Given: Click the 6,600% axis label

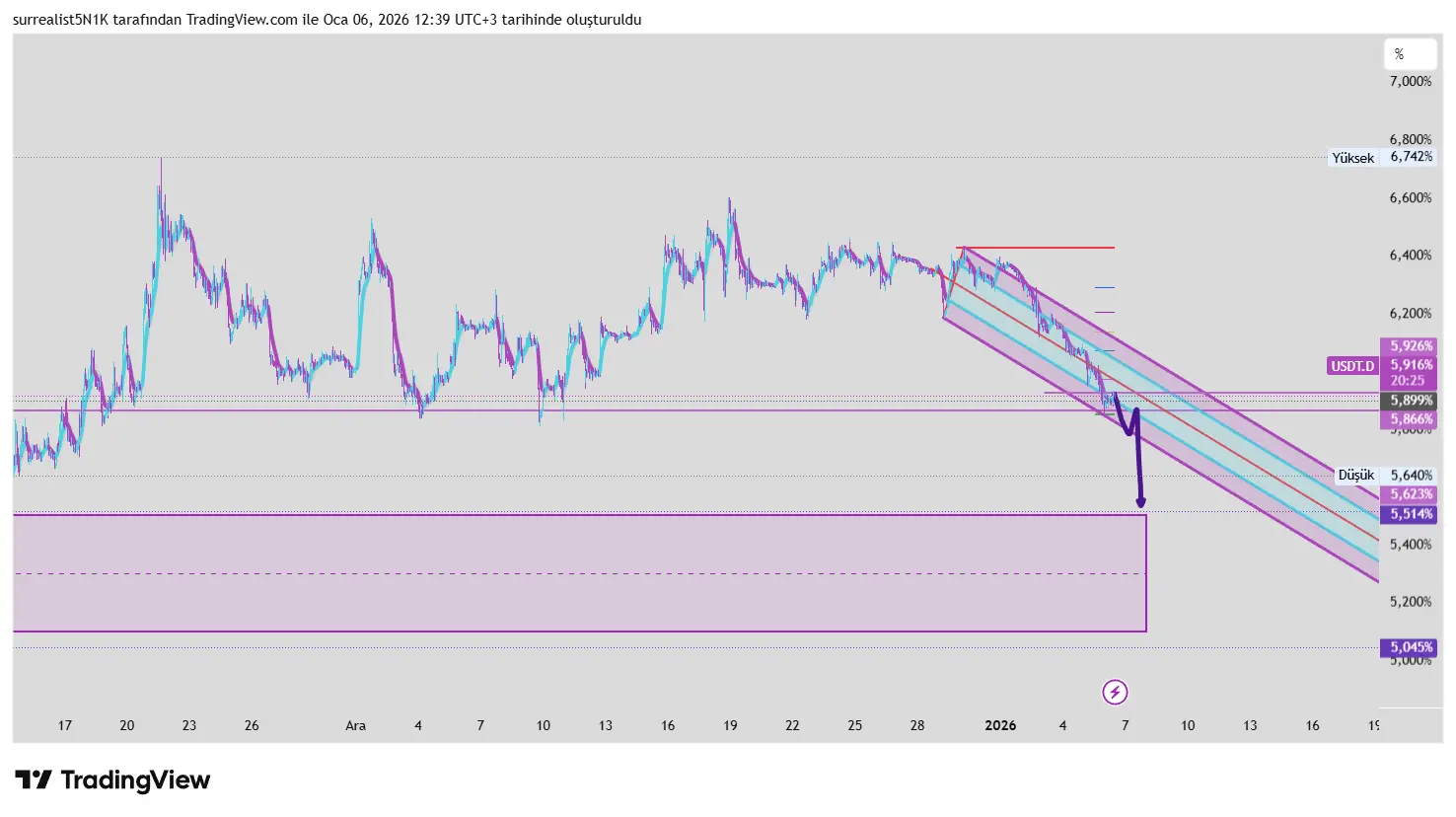Looking at the screenshot, I should pos(1411,197).
